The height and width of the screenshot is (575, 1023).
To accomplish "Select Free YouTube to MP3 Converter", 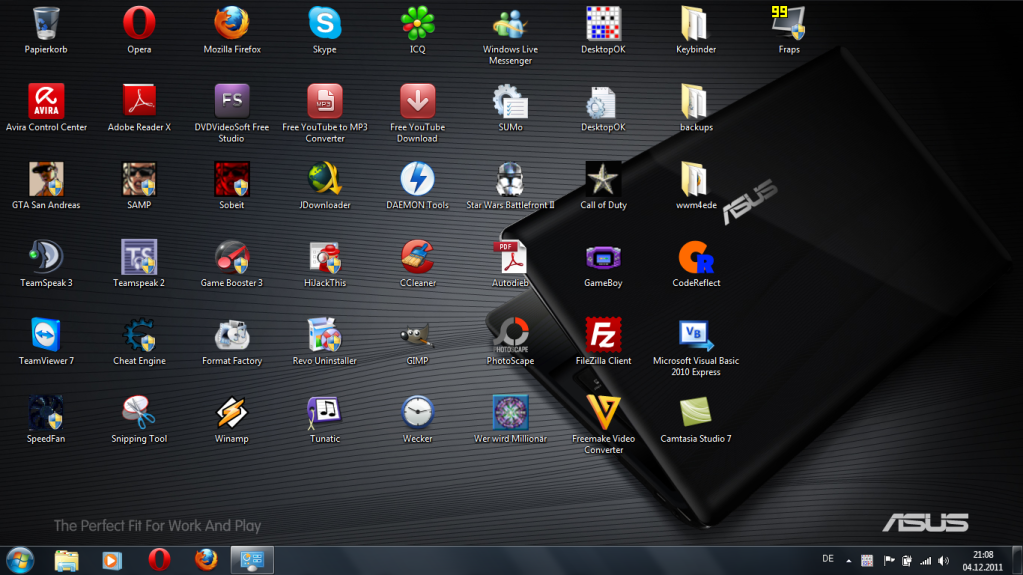I will click(x=324, y=114).
